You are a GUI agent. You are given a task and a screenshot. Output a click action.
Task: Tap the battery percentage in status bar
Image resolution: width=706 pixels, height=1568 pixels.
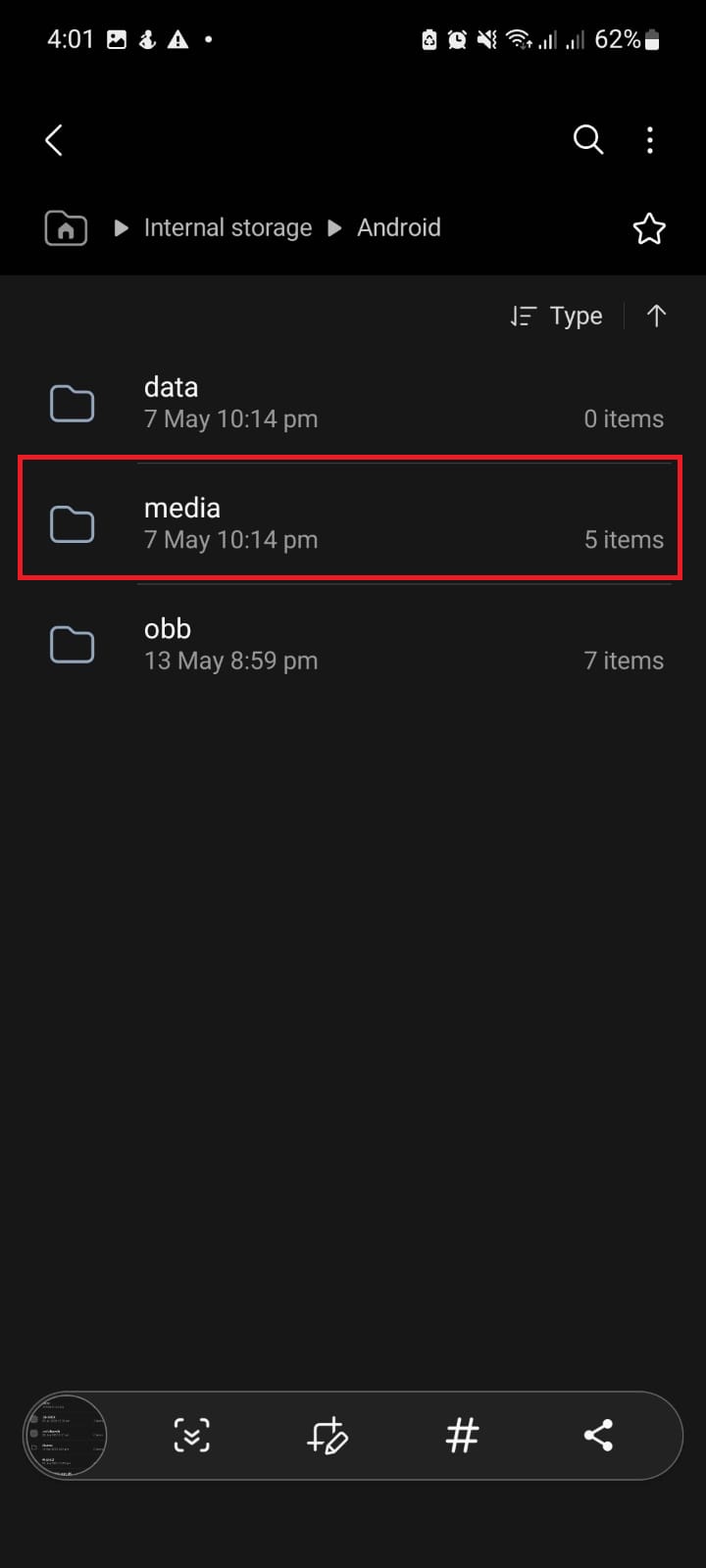point(617,39)
